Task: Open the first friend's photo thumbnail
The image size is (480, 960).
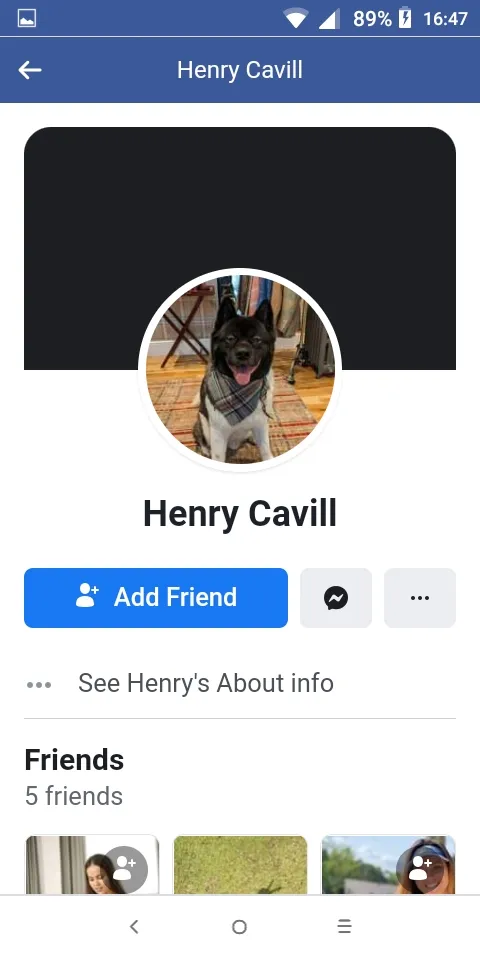Action: click(x=92, y=865)
